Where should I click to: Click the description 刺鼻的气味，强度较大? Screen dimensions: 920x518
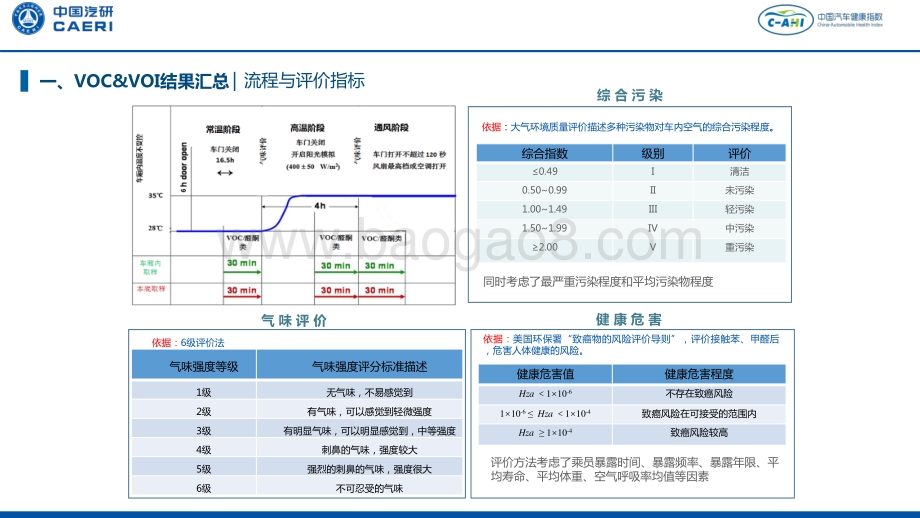(x=369, y=450)
